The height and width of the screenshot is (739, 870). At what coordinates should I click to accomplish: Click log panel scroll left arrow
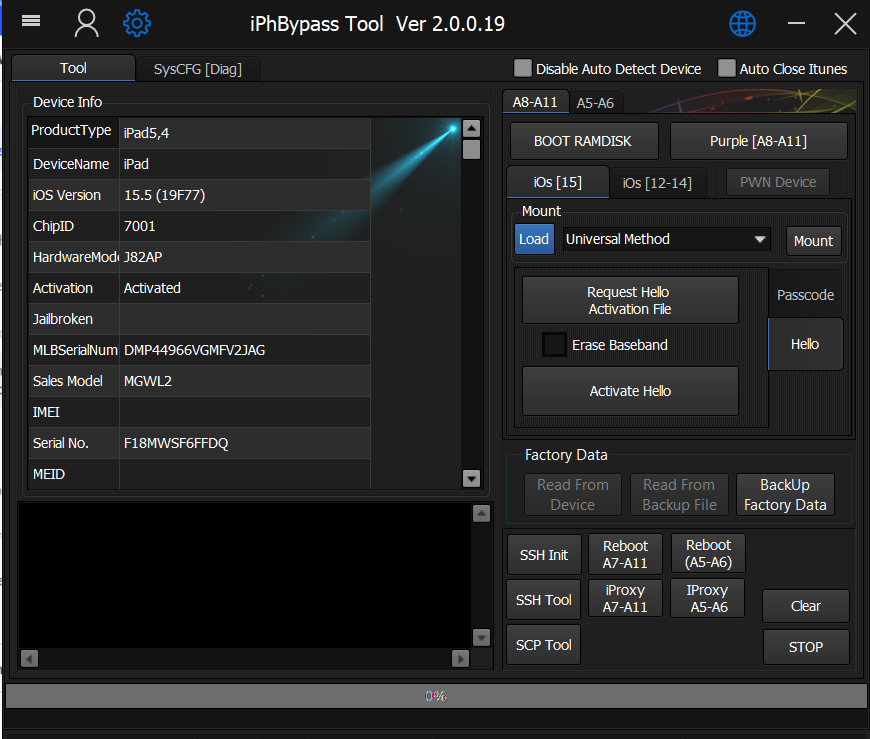point(29,659)
